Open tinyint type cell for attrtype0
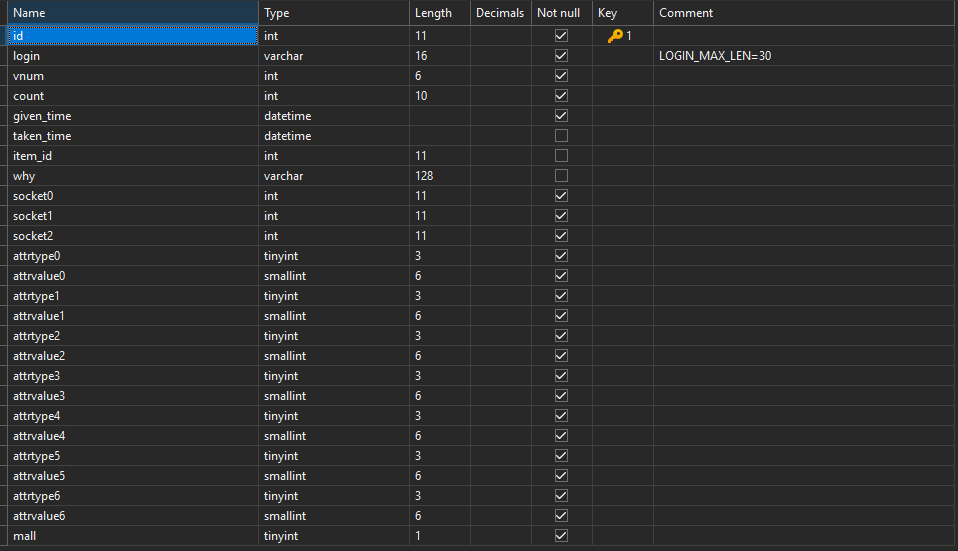The height and width of the screenshot is (551, 958). (x=333, y=256)
